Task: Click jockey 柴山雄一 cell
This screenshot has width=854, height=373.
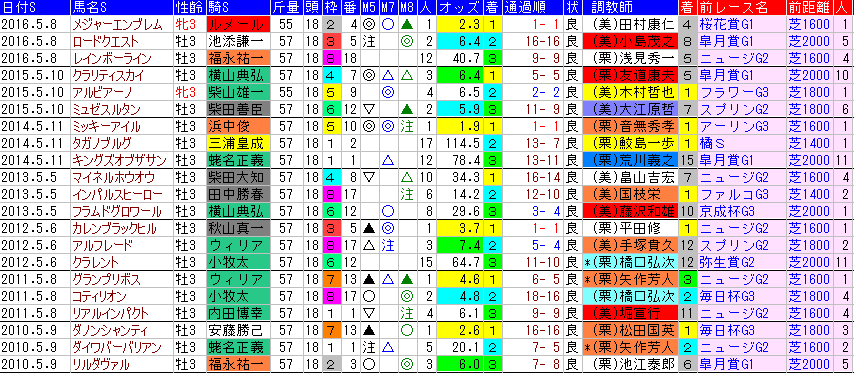Action: click(x=238, y=92)
